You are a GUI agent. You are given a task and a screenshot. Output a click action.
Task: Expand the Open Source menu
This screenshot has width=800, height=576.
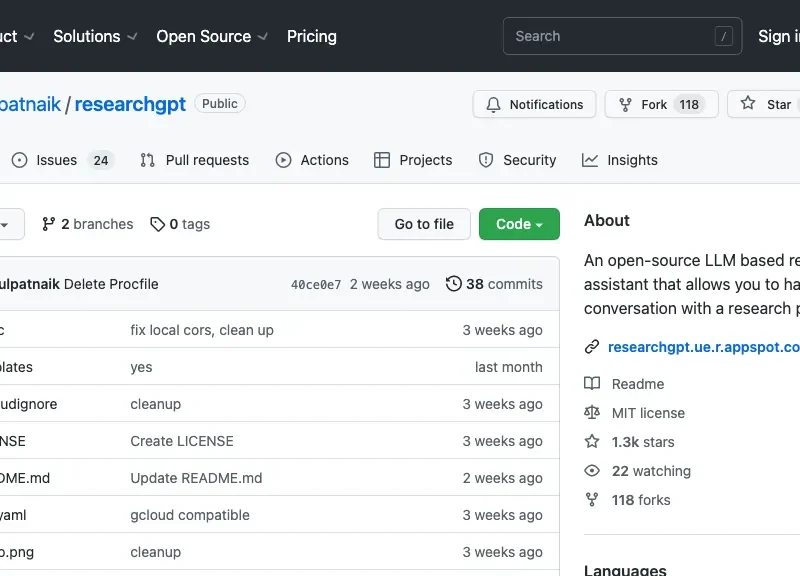tap(212, 36)
